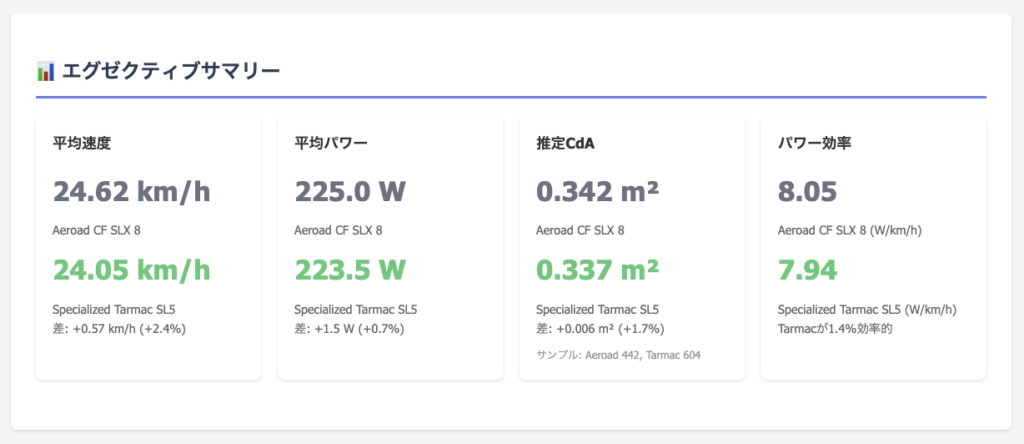Click the green 24.05 km/h Tarmac value

tap(131, 269)
